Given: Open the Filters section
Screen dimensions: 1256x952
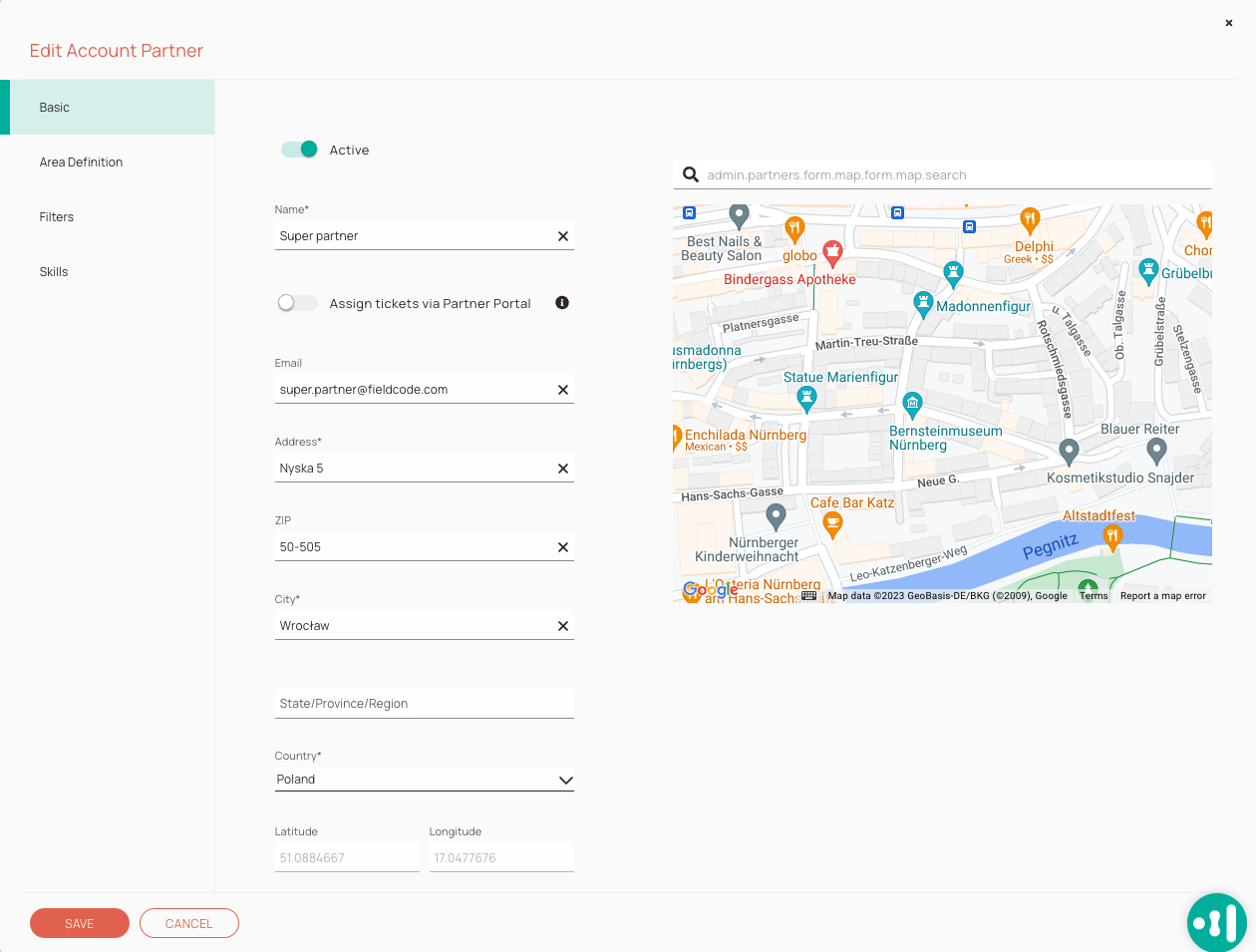Looking at the screenshot, I should point(56,216).
